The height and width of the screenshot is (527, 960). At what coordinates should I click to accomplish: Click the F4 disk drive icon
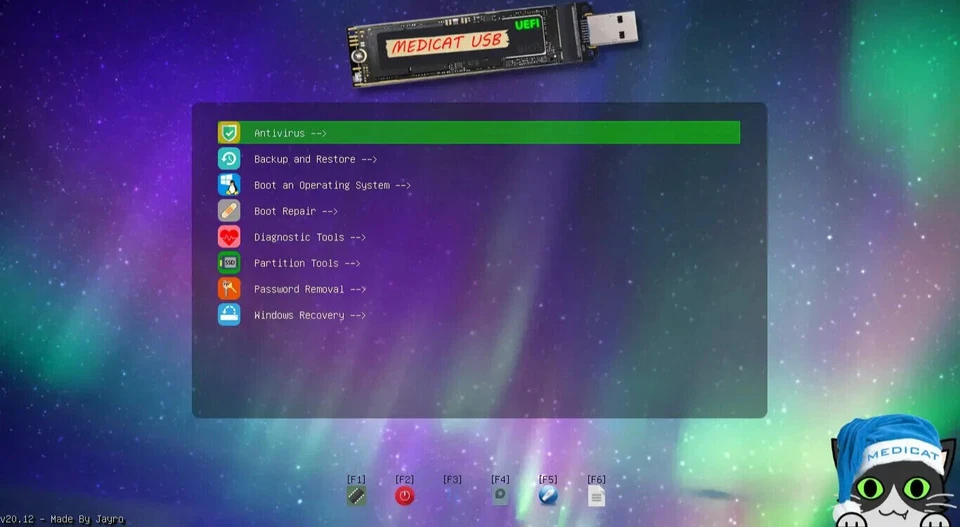pyautogui.click(x=500, y=496)
